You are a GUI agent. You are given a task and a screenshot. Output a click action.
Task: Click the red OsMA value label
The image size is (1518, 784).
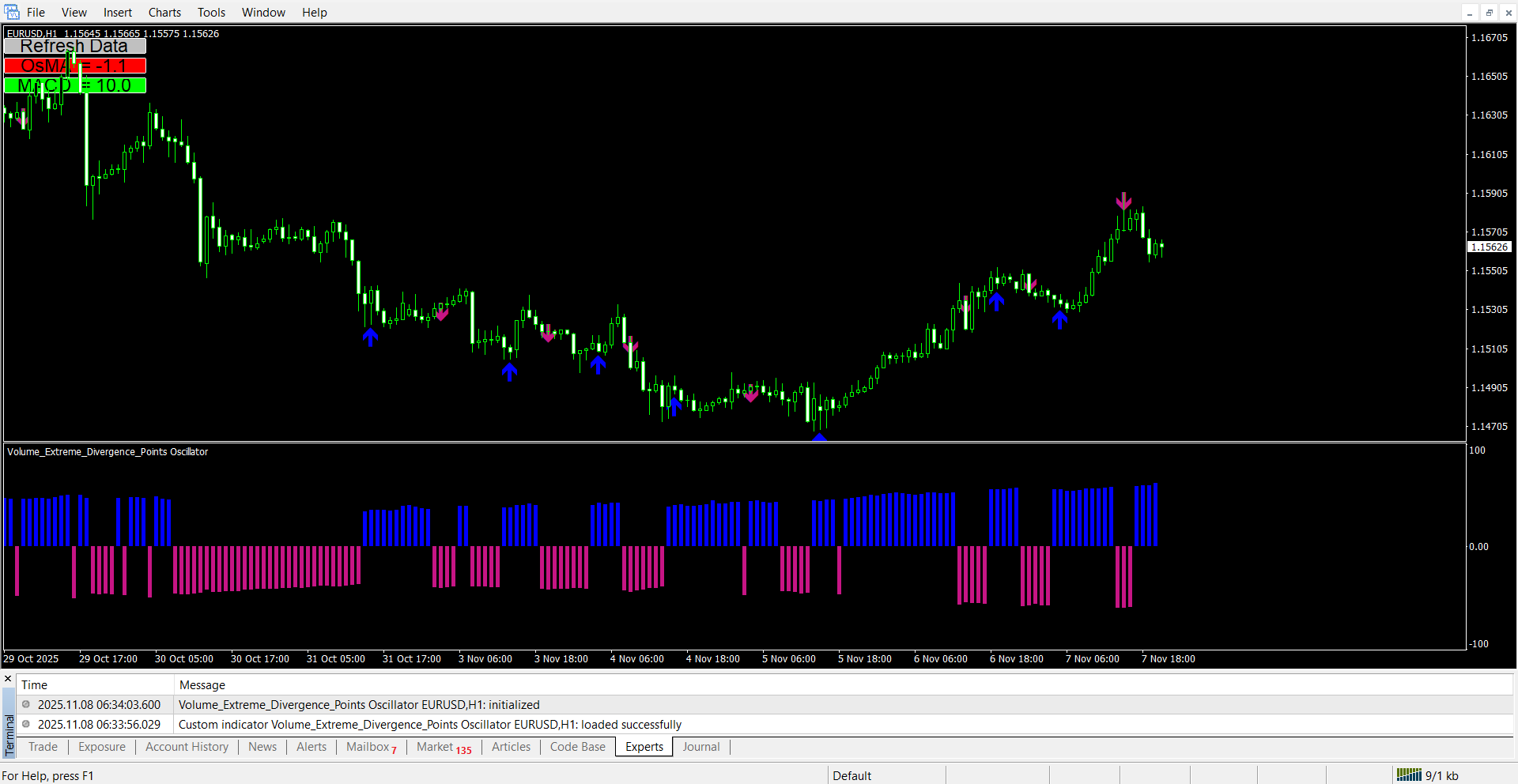pos(75,66)
